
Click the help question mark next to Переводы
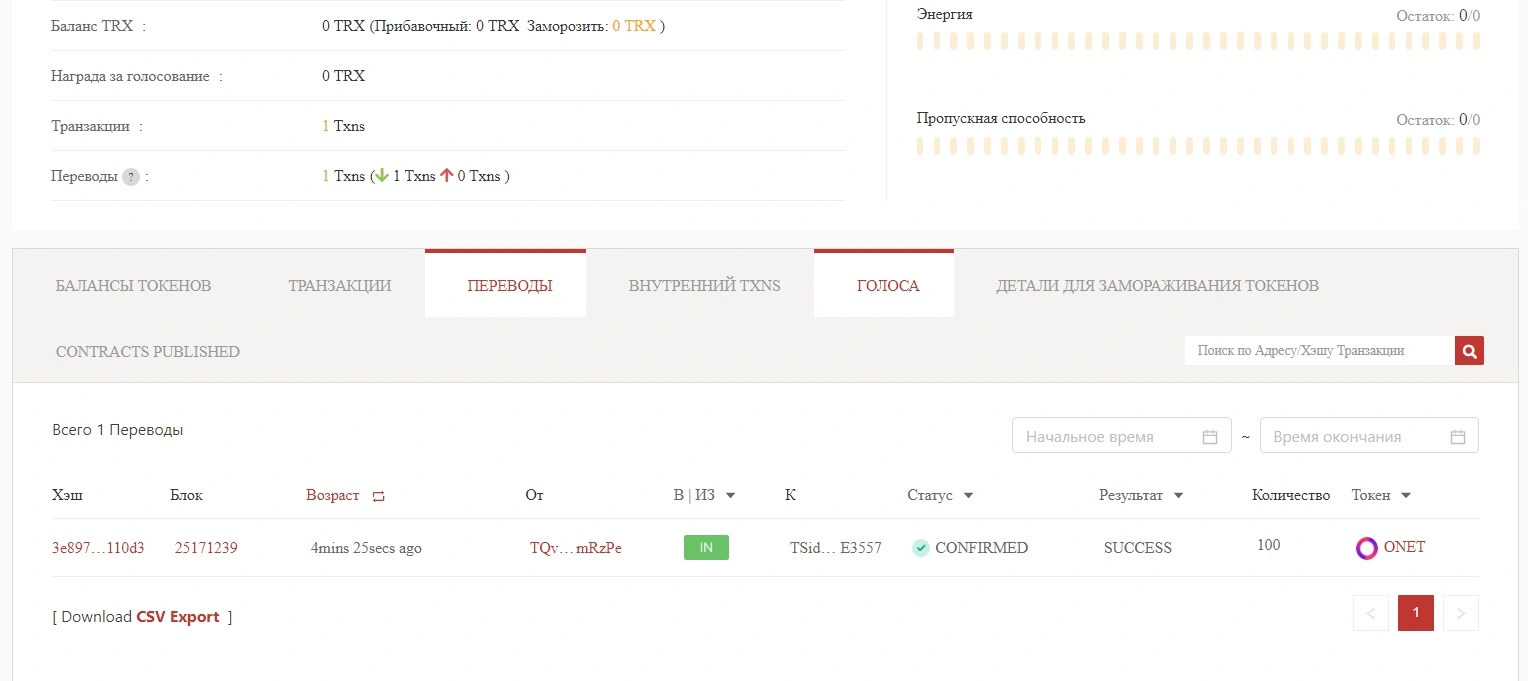pyautogui.click(x=131, y=177)
